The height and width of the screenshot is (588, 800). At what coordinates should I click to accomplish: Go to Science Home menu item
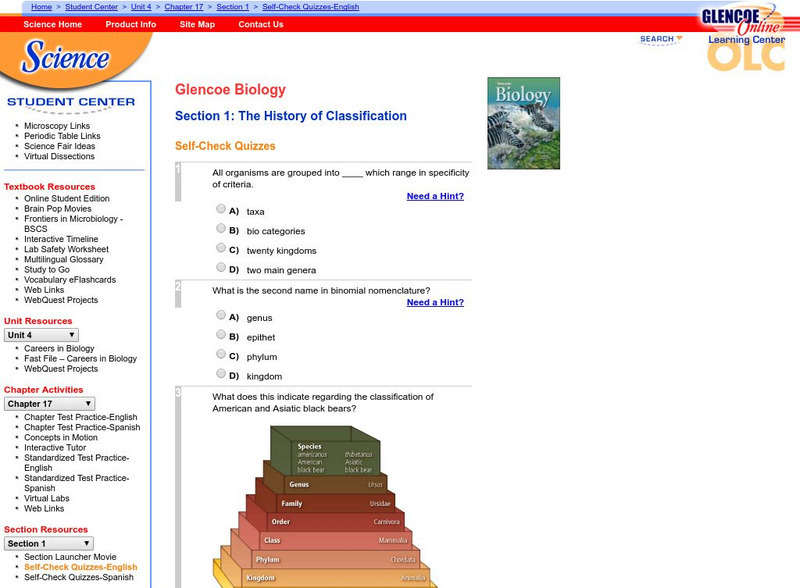coord(53,24)
